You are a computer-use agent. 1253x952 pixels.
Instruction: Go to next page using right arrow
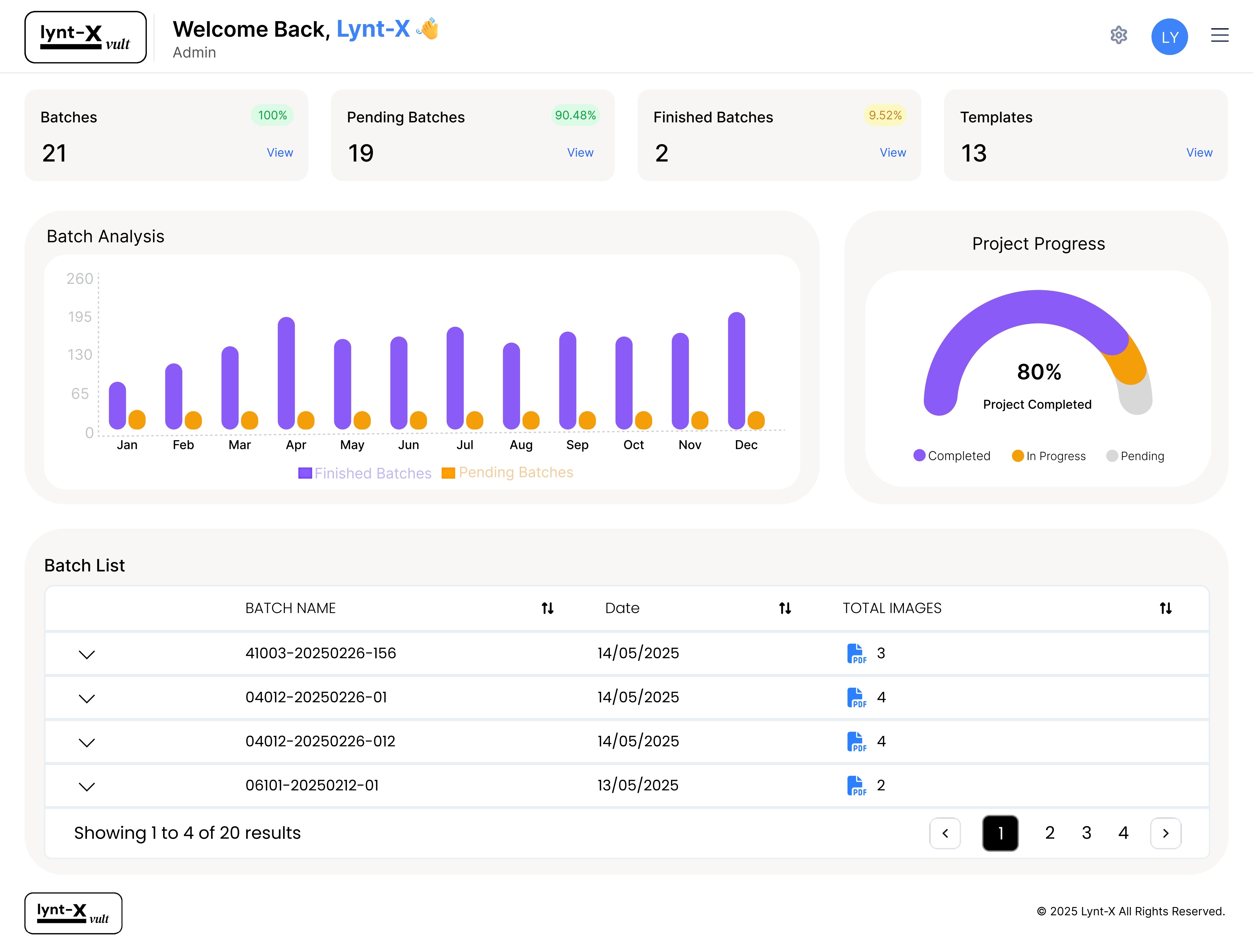(x=1166, y=833)
